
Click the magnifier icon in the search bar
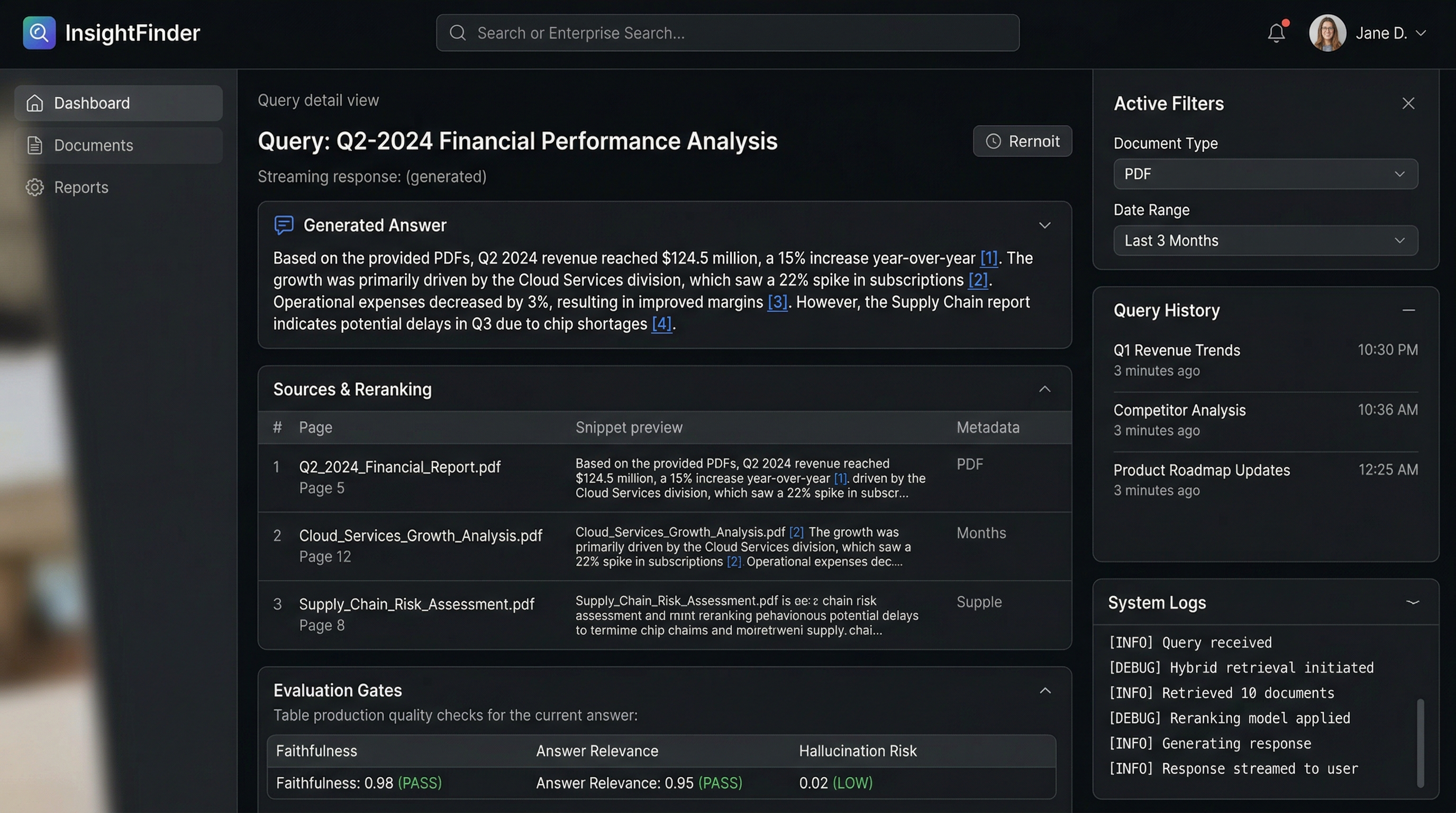pyautogui.click(x=458, y=33)
